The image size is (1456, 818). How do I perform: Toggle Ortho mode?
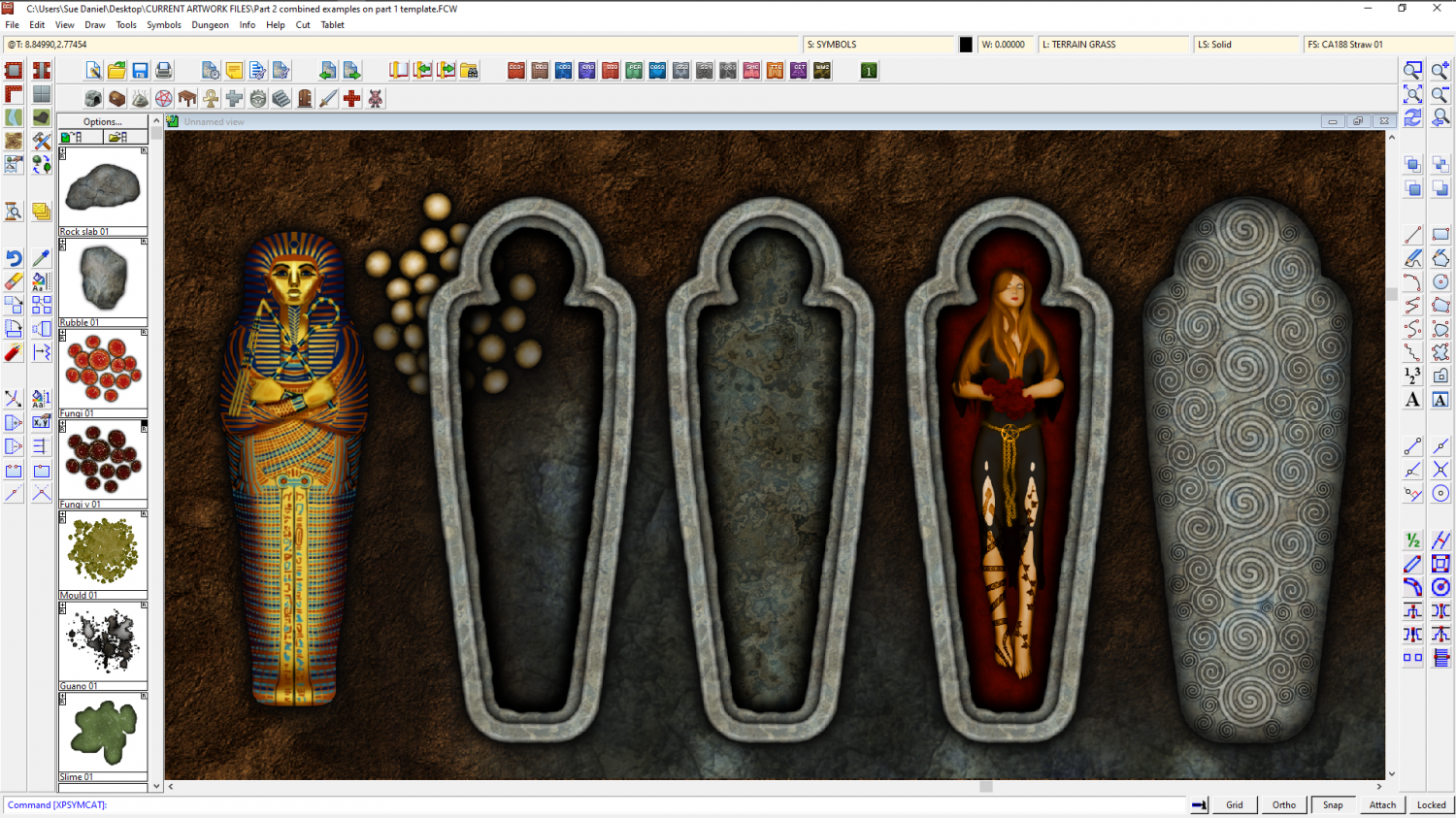(1284, 804)
